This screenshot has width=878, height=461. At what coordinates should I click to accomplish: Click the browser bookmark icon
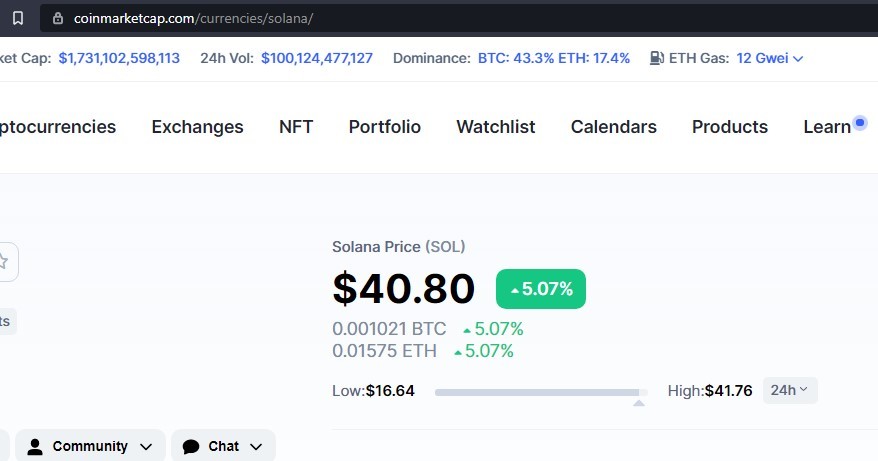tap(18, 18)
